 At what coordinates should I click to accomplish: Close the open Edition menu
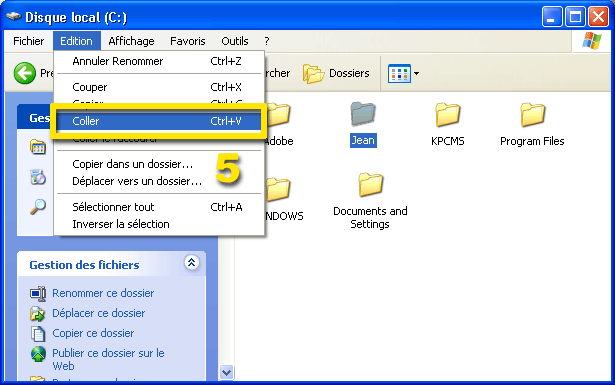76,41
